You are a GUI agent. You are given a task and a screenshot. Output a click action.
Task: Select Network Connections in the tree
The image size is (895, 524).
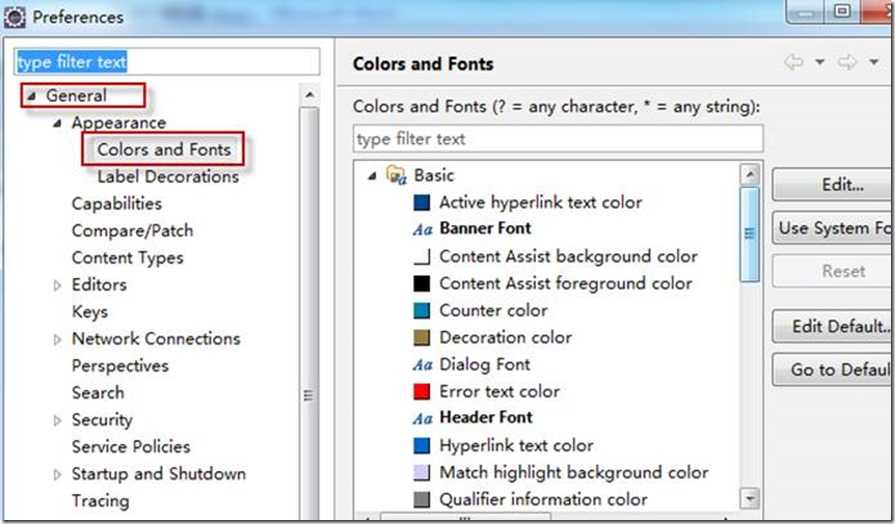click(x=156, y=339)
